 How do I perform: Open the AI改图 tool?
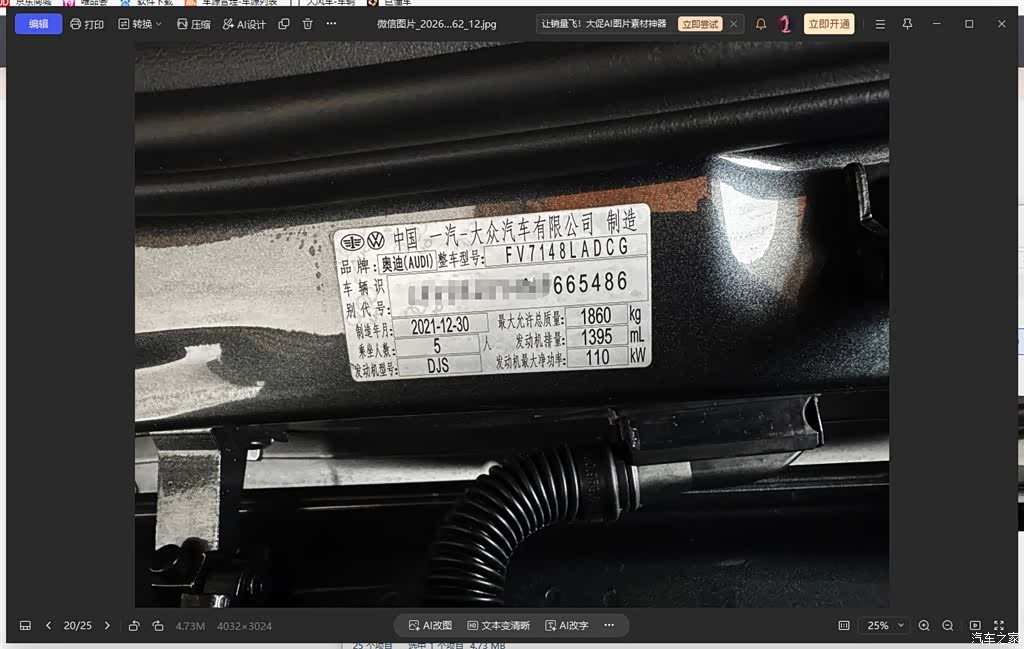click(x=430, y=625)
